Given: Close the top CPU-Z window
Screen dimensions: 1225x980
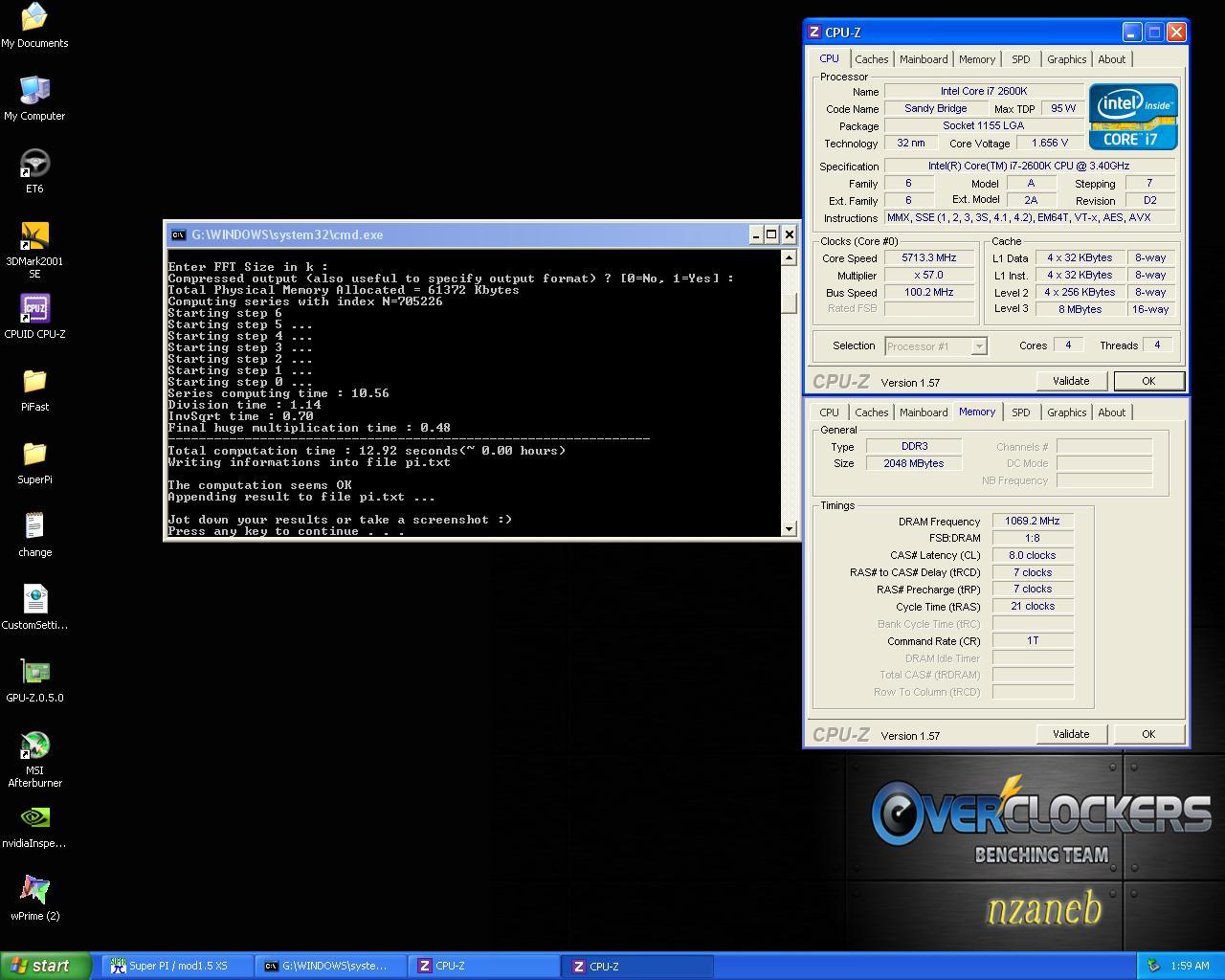Looking at the screenshot, I should [1177, 32].
